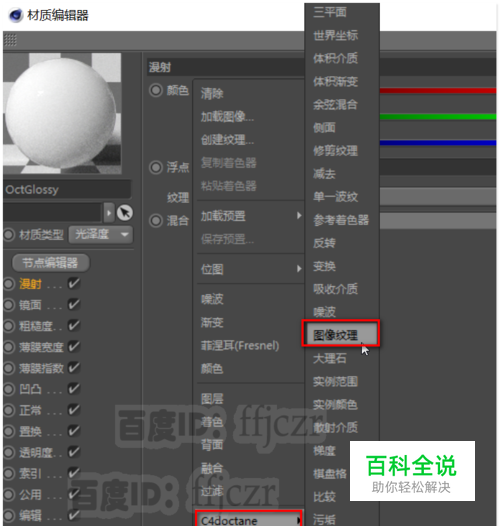500x526 pixels.
Task: Select 修剪纹理 in the submenu
Action: coord(336,151)
